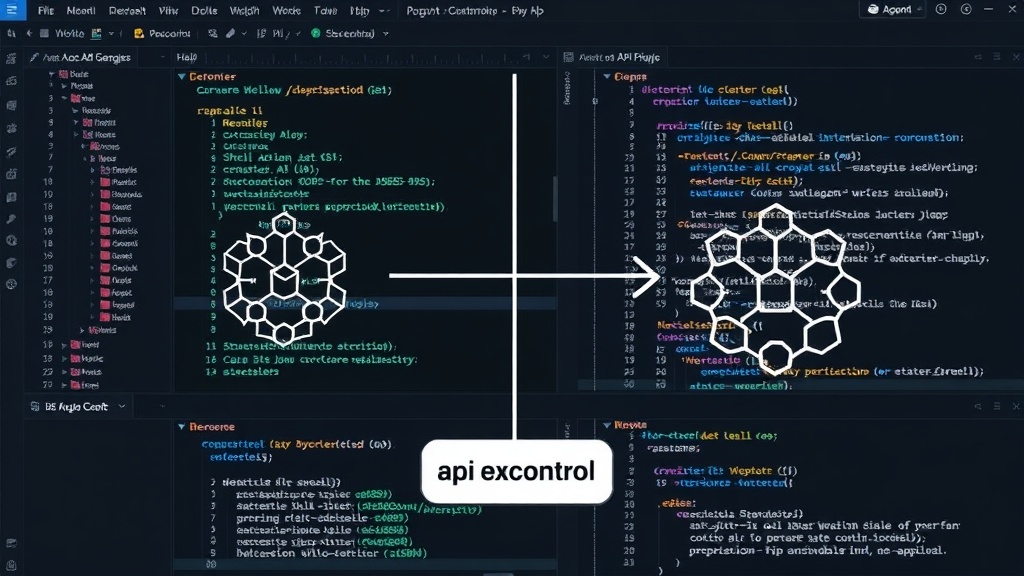The height and width of the screenshot is (576, 1024).
Task: Click the second icon from top in left sidebar
Action: (11, 81)
